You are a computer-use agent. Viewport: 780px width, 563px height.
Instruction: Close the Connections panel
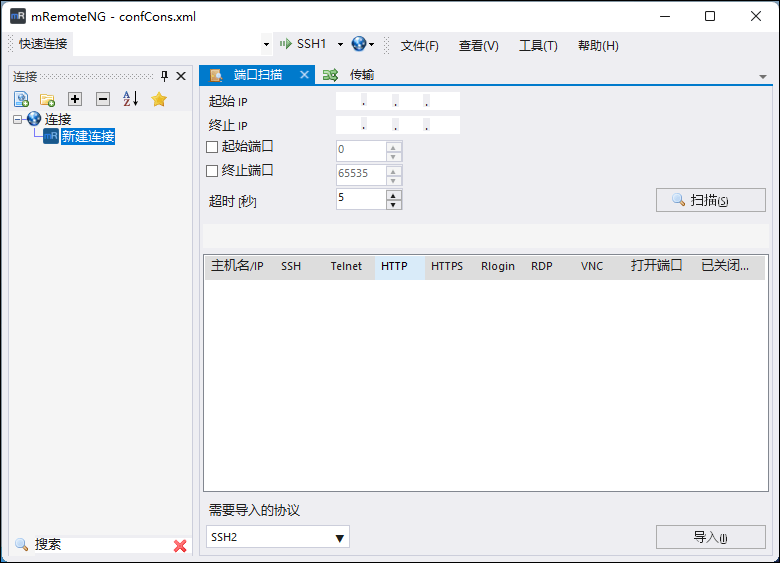[181, 76]
